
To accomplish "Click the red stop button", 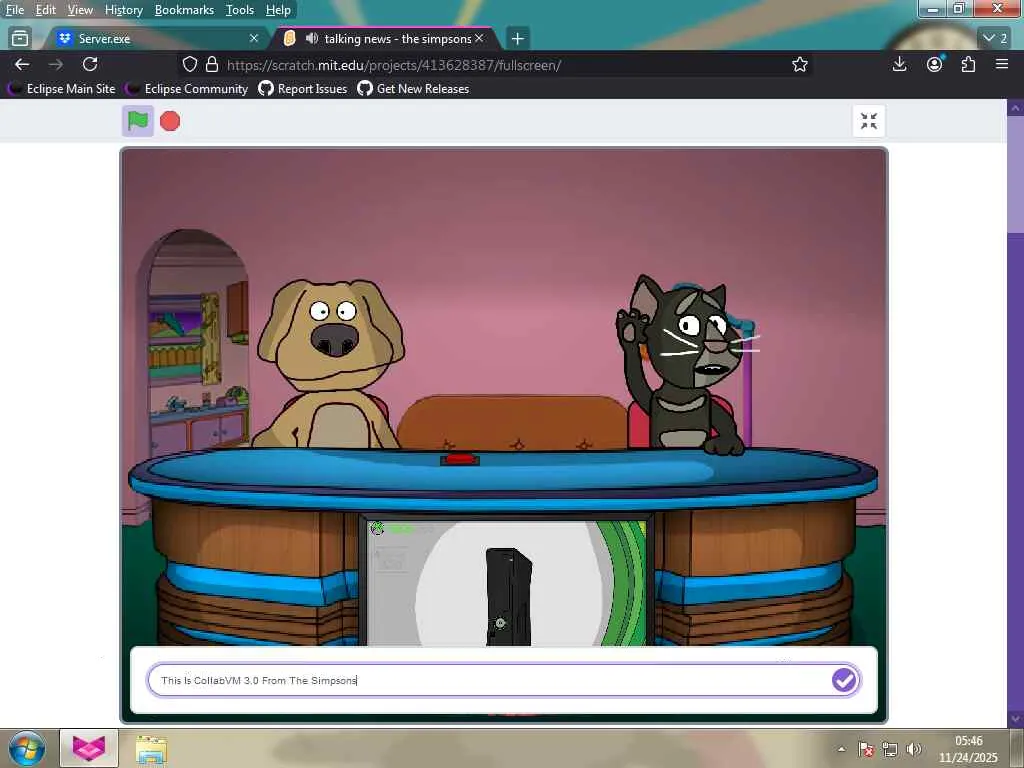I will pyautogui.click(x=170, y=121).
